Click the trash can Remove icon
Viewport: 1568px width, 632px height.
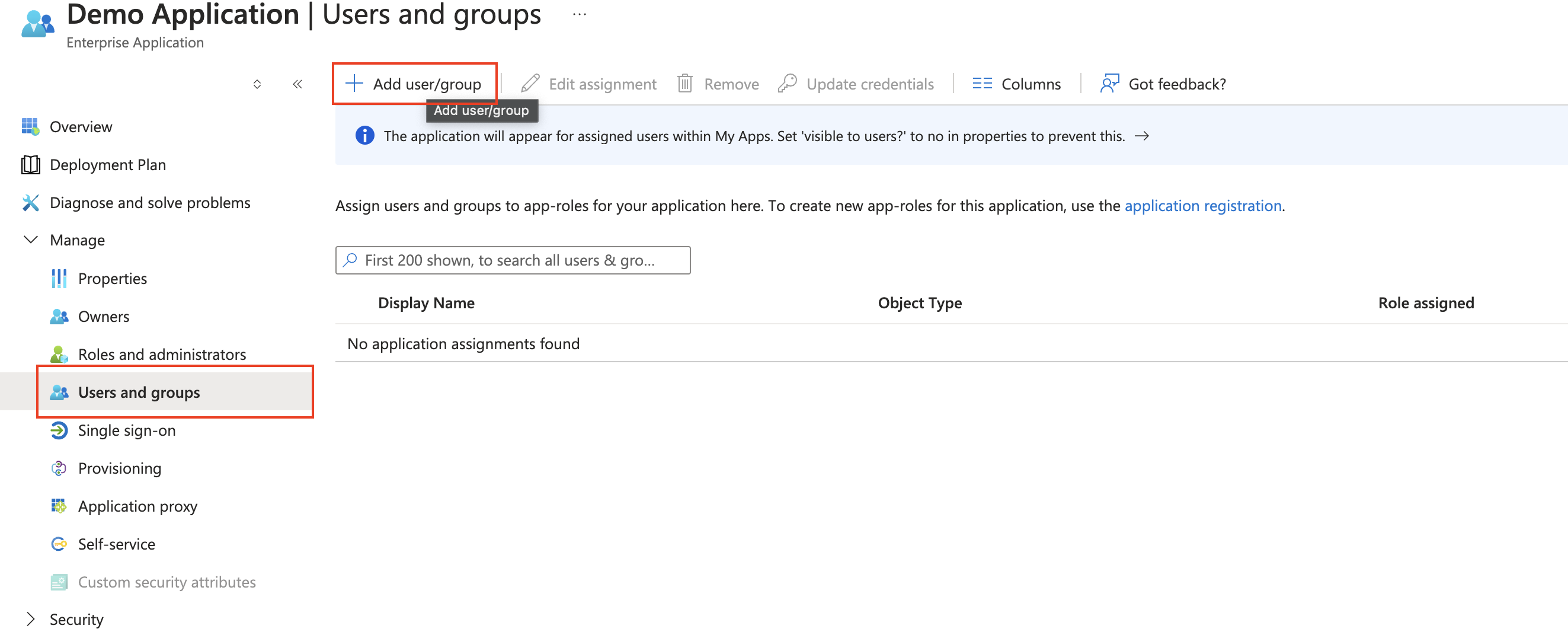click(686, 84)
